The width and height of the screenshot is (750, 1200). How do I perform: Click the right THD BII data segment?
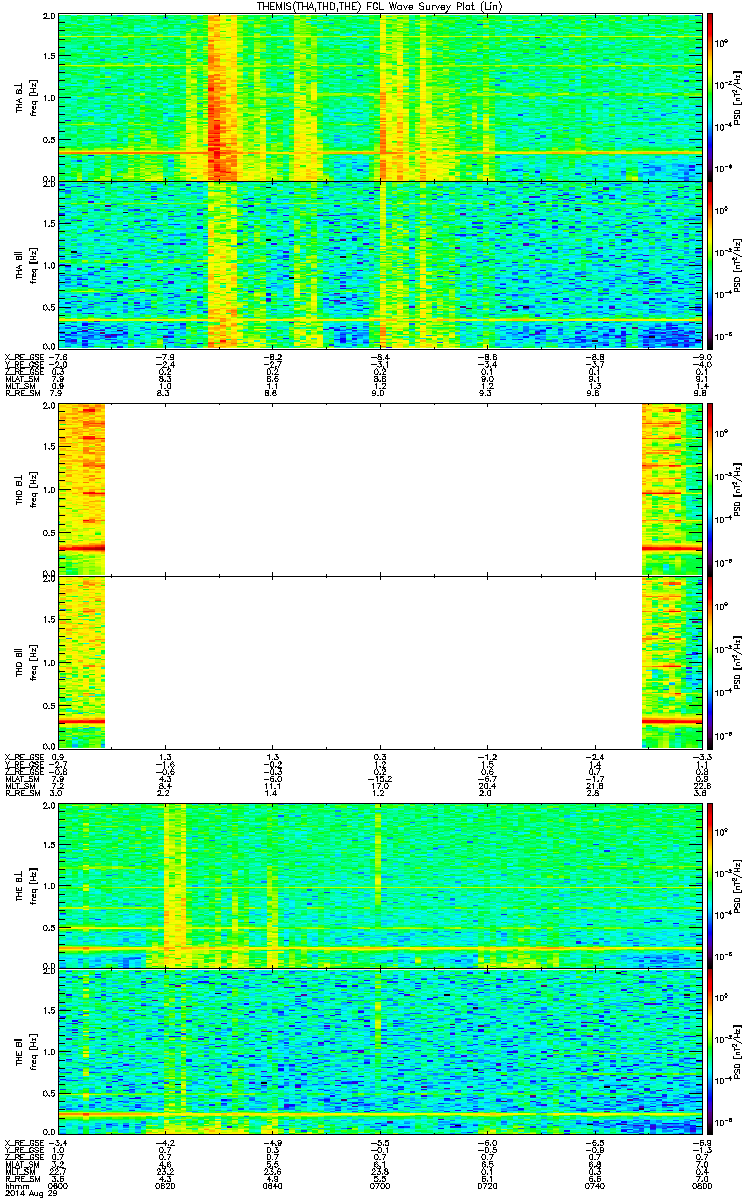[671, 662]
